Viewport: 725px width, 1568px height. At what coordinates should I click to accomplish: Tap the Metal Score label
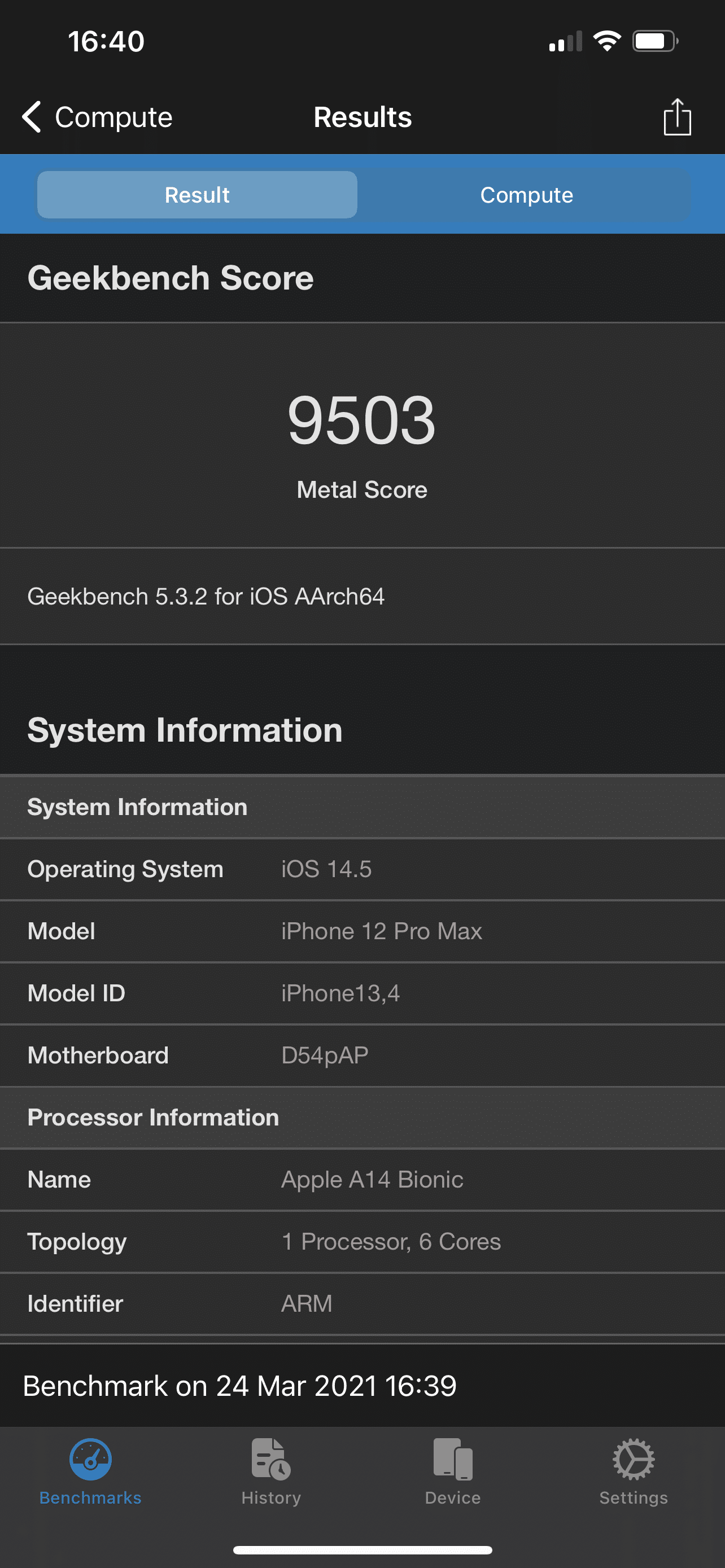[361, 490]
